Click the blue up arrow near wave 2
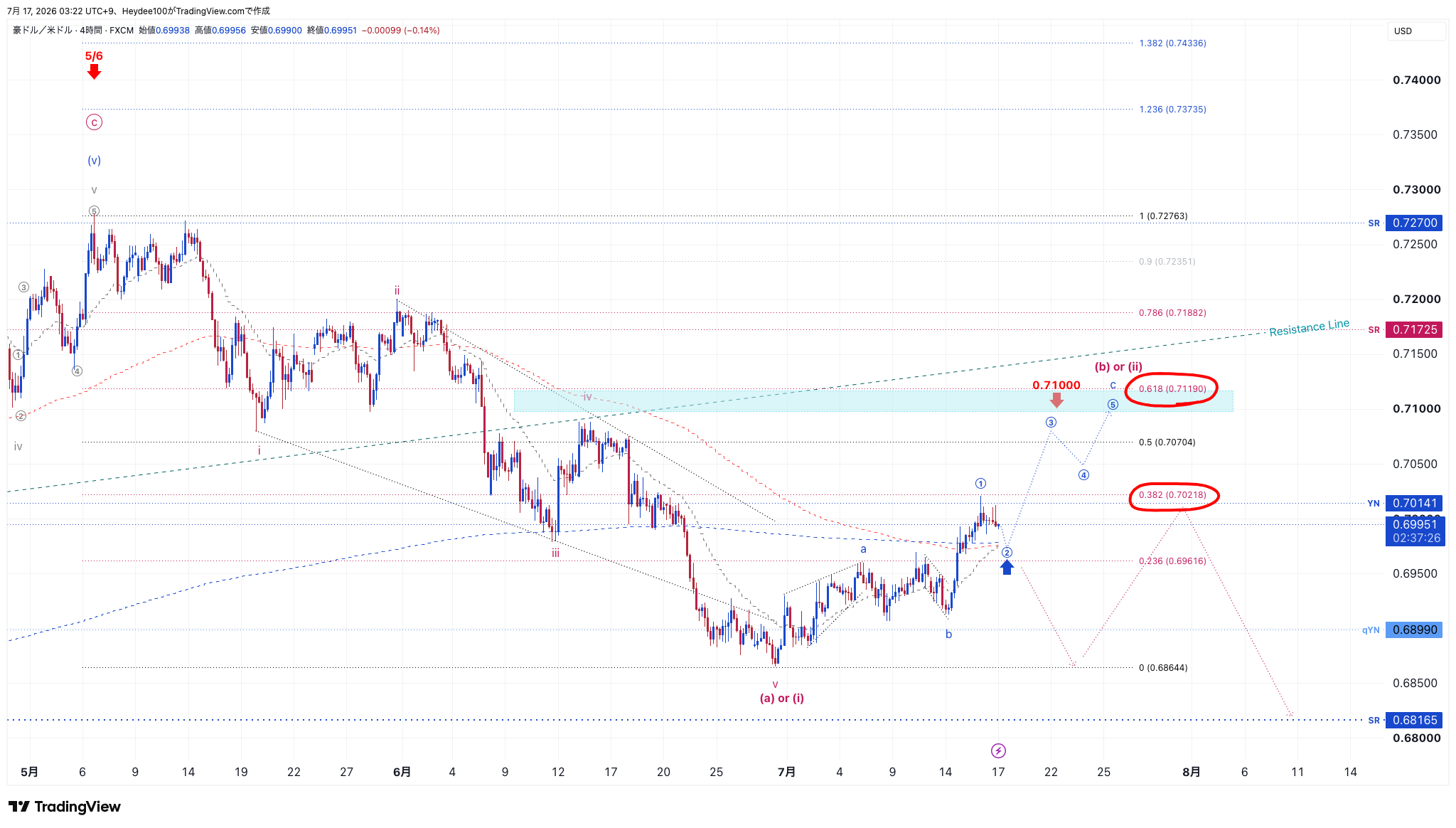 (1007, 567)
